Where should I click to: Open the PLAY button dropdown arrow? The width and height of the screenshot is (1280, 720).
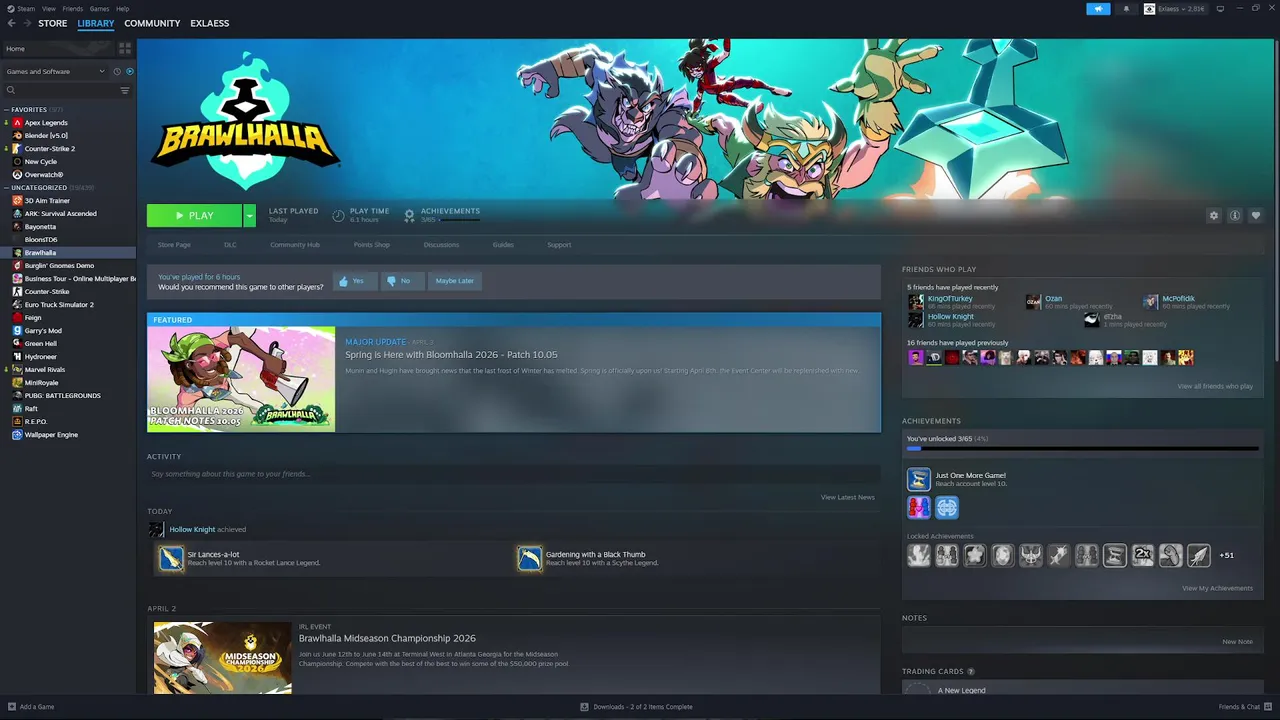249,215
